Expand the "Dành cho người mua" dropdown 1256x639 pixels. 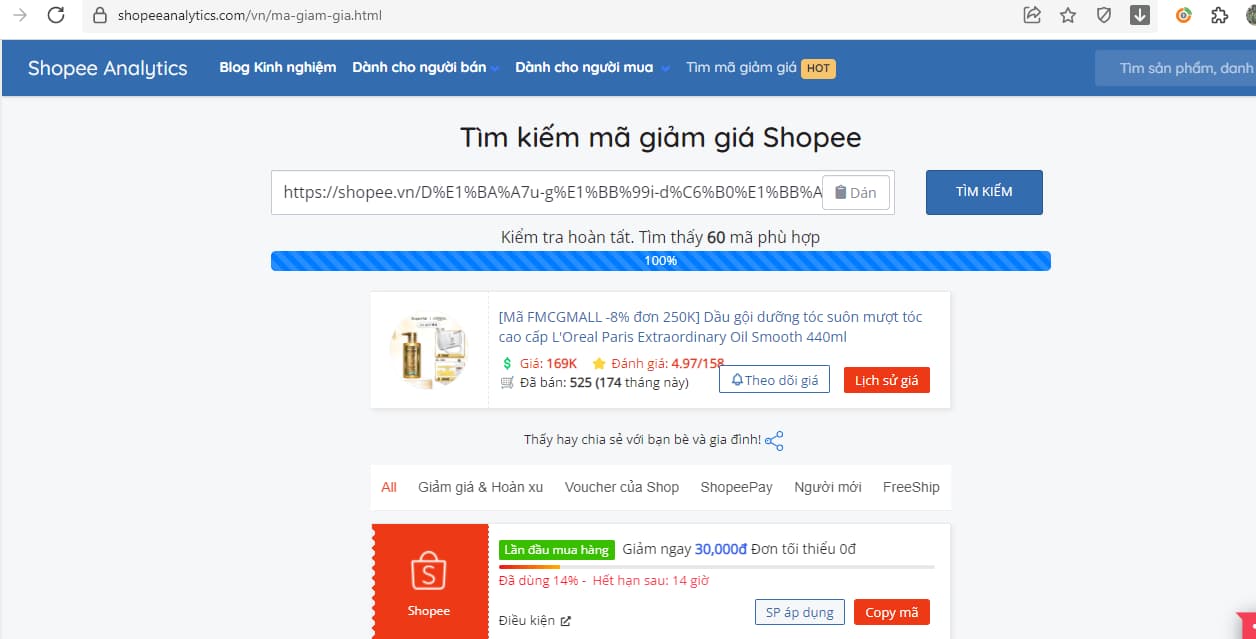(591, 68)
